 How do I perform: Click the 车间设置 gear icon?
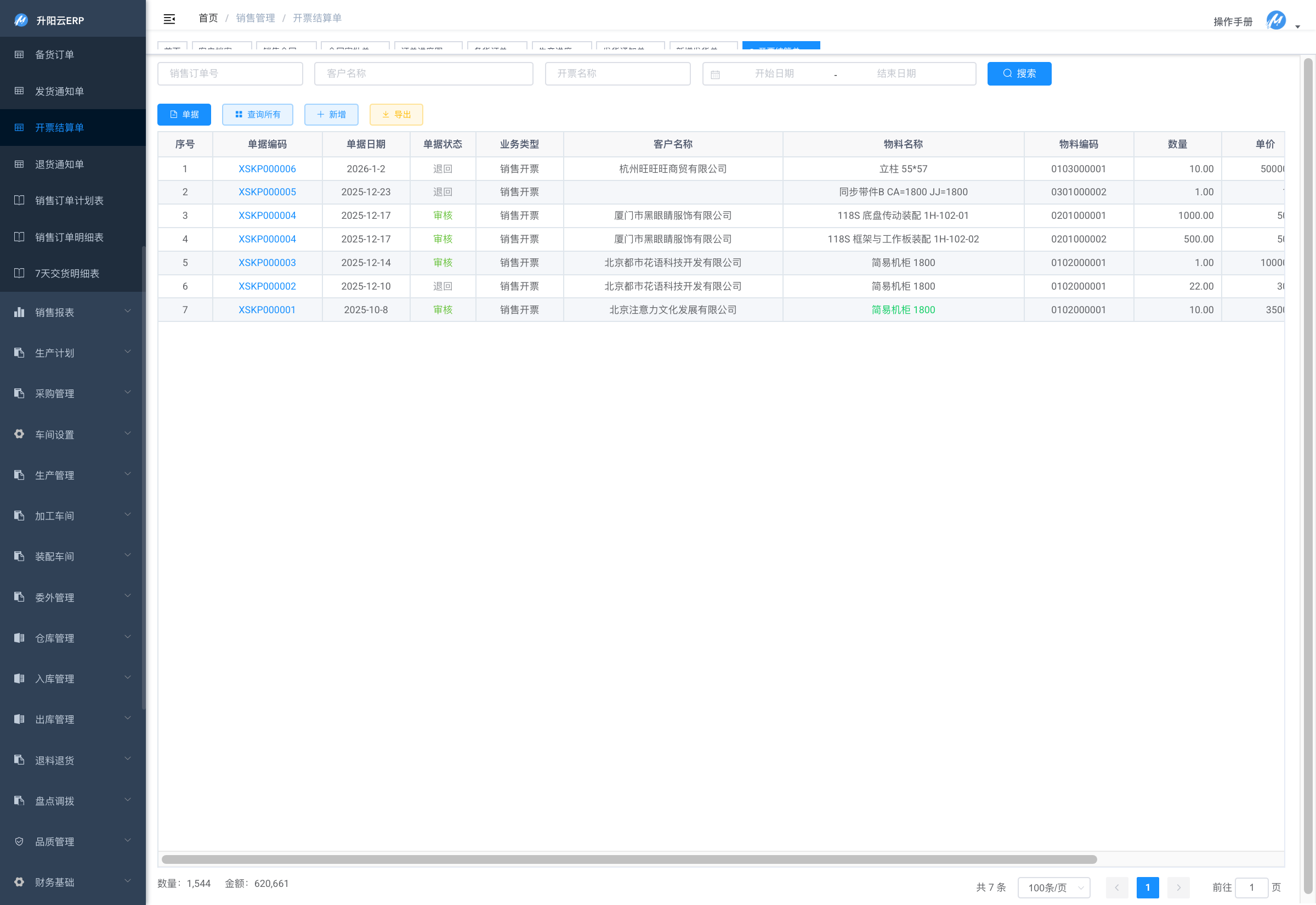click(x=19, y=434)
